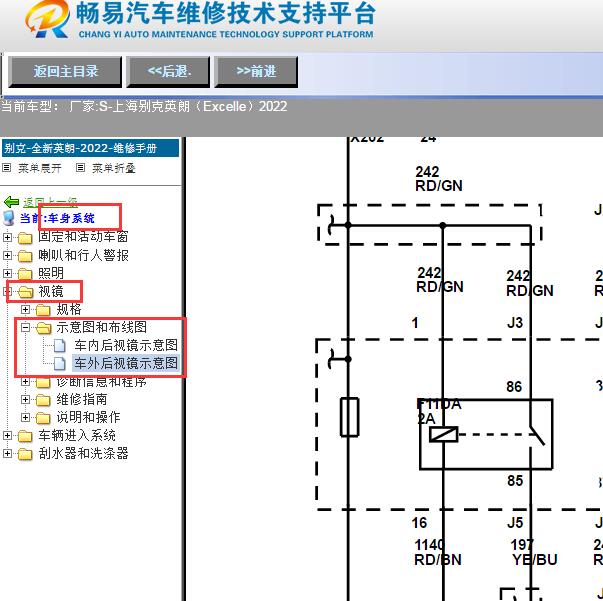Go back with the <<后退 button

pos(168,72)
